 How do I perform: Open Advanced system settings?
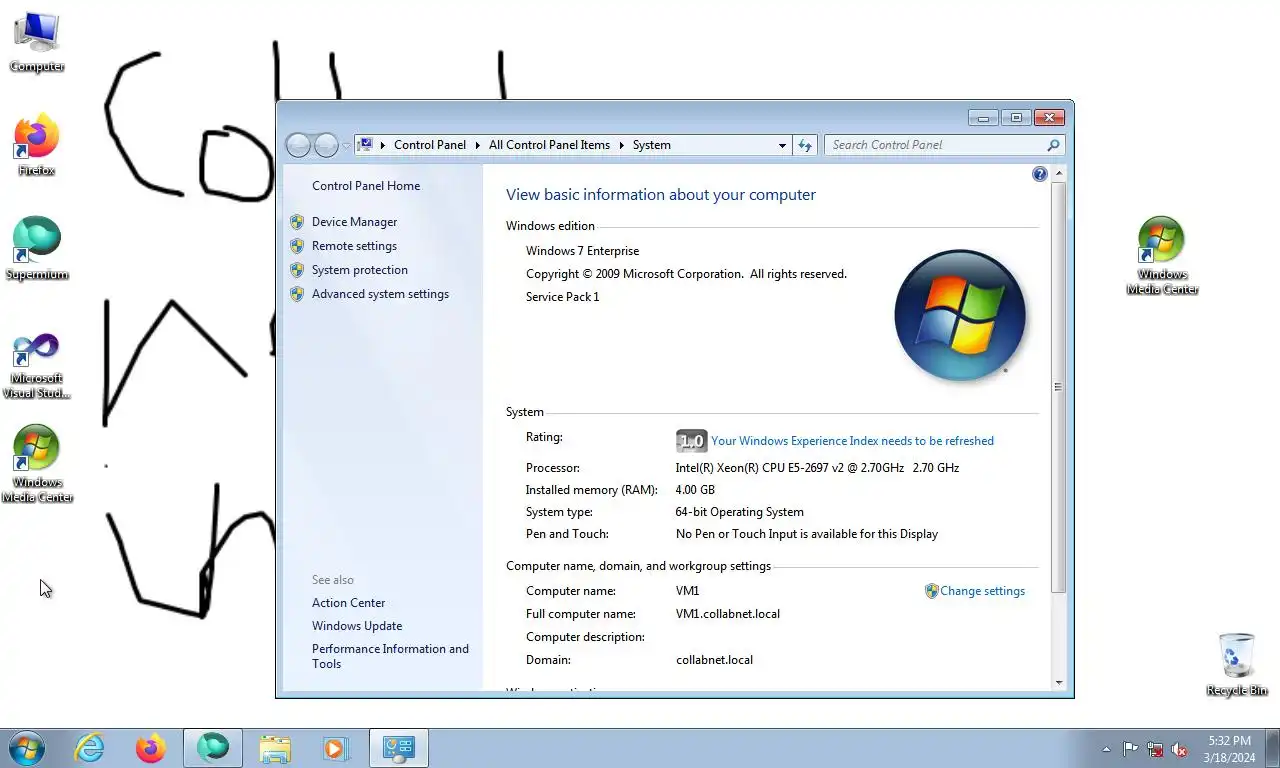[380, 294]
